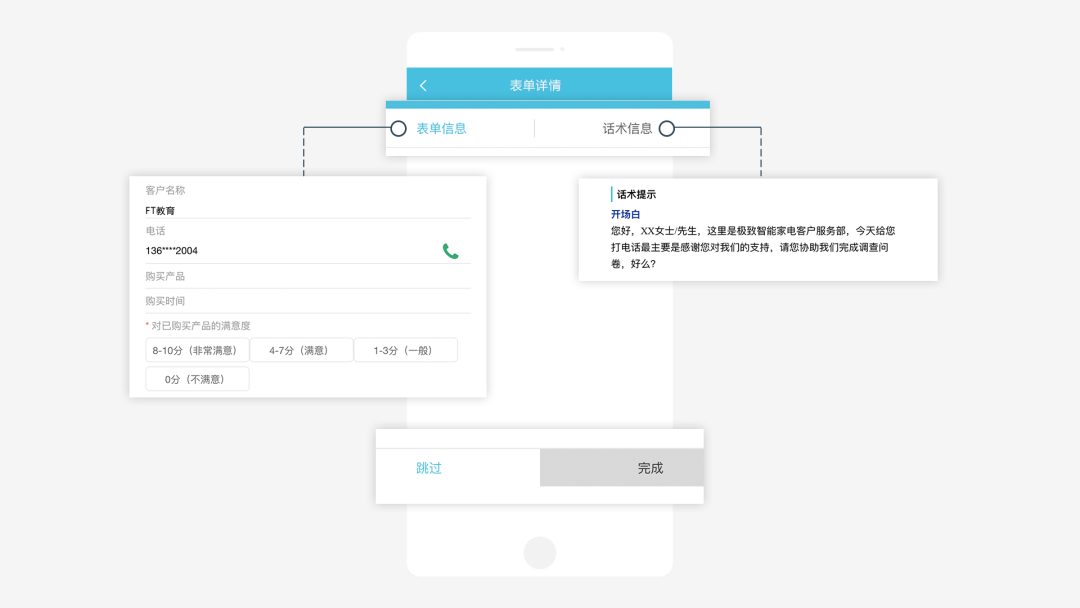Switch to the 表单信息 tab
The image size is (1080, 608).
(x=441, y=129)
